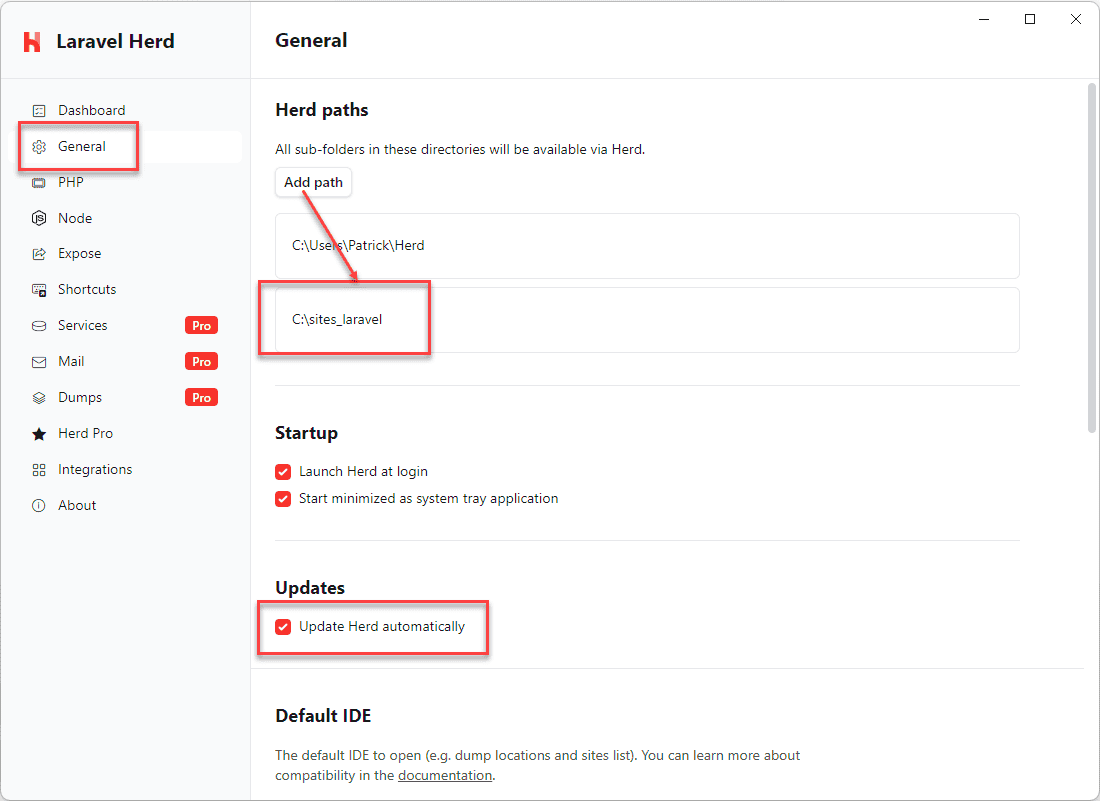Click the Herd Pro star icon
The width and height of the screenshot is (1100, 801).
pos(39,433)
